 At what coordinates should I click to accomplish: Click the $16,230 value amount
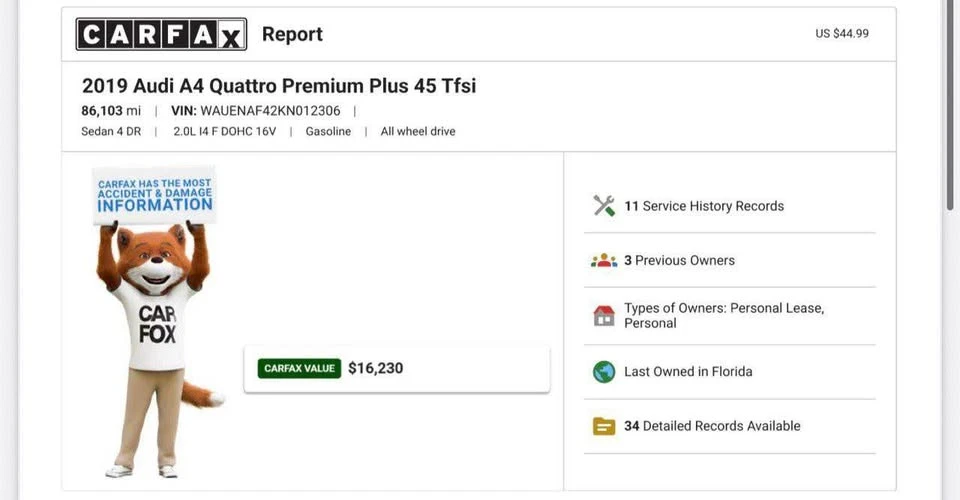point(375,368)
